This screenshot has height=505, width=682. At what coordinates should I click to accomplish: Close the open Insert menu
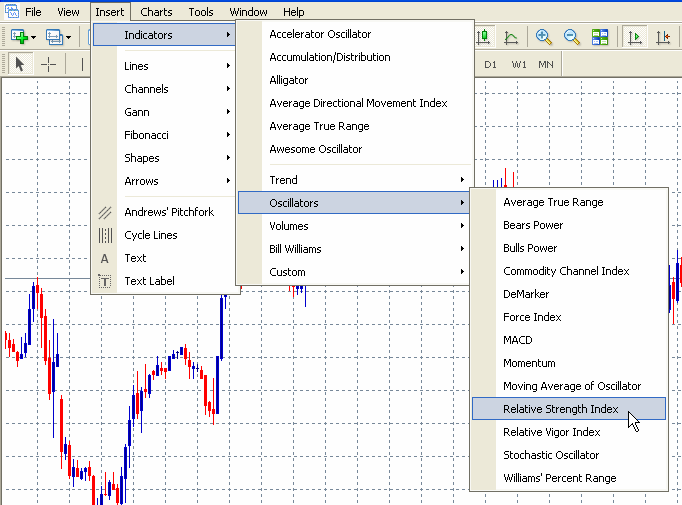[110, 12]
